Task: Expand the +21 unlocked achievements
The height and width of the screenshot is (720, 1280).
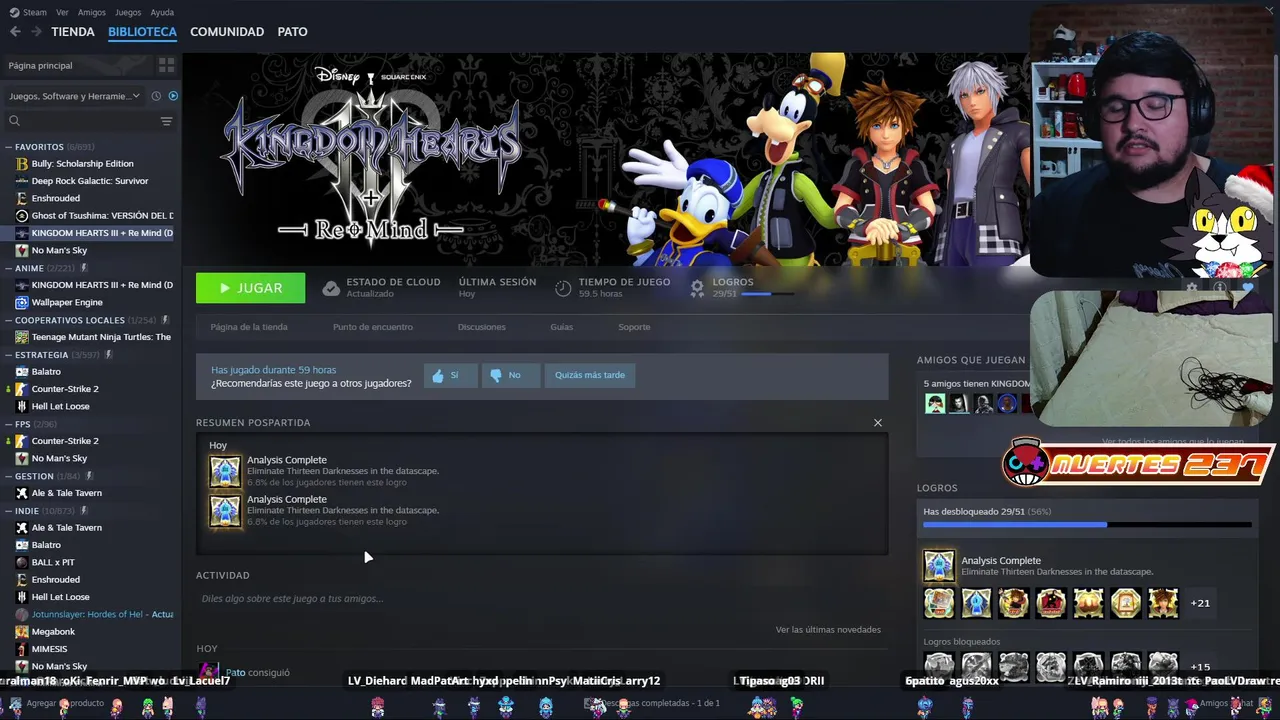Action: pyautogui.click(x=1200, y=603)
